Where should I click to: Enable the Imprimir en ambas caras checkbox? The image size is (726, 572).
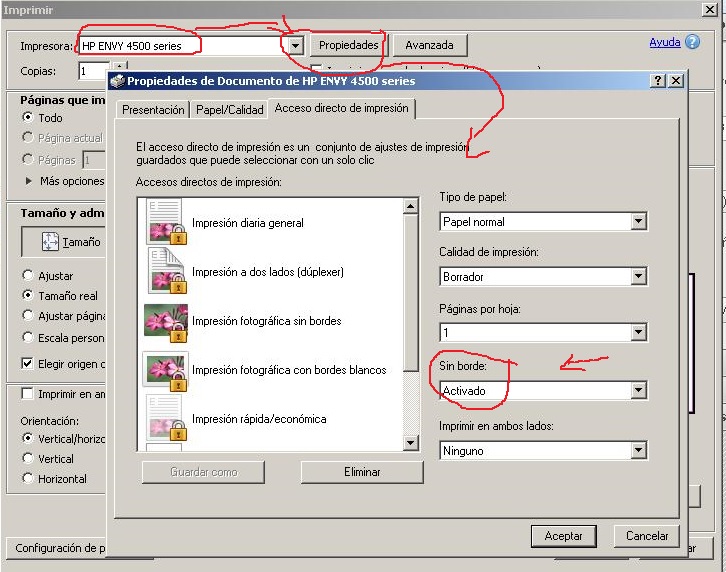pos(27,394)
